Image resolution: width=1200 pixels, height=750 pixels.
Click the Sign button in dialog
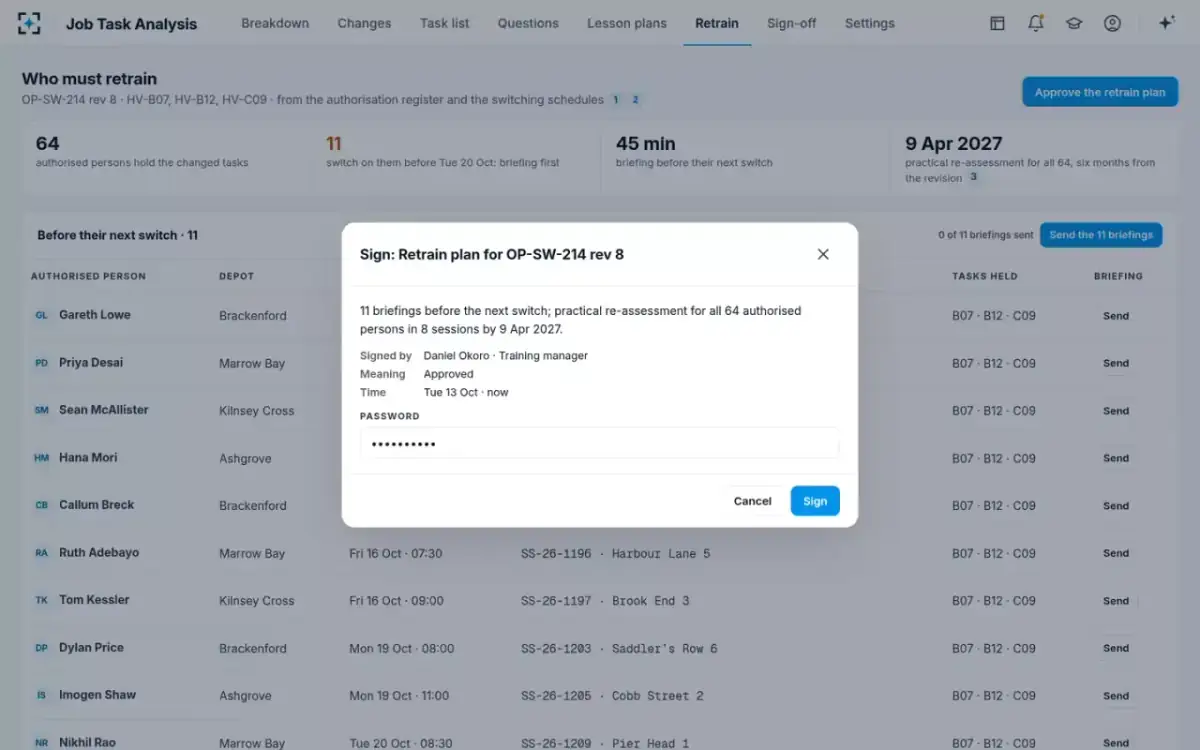coord(815,501)
